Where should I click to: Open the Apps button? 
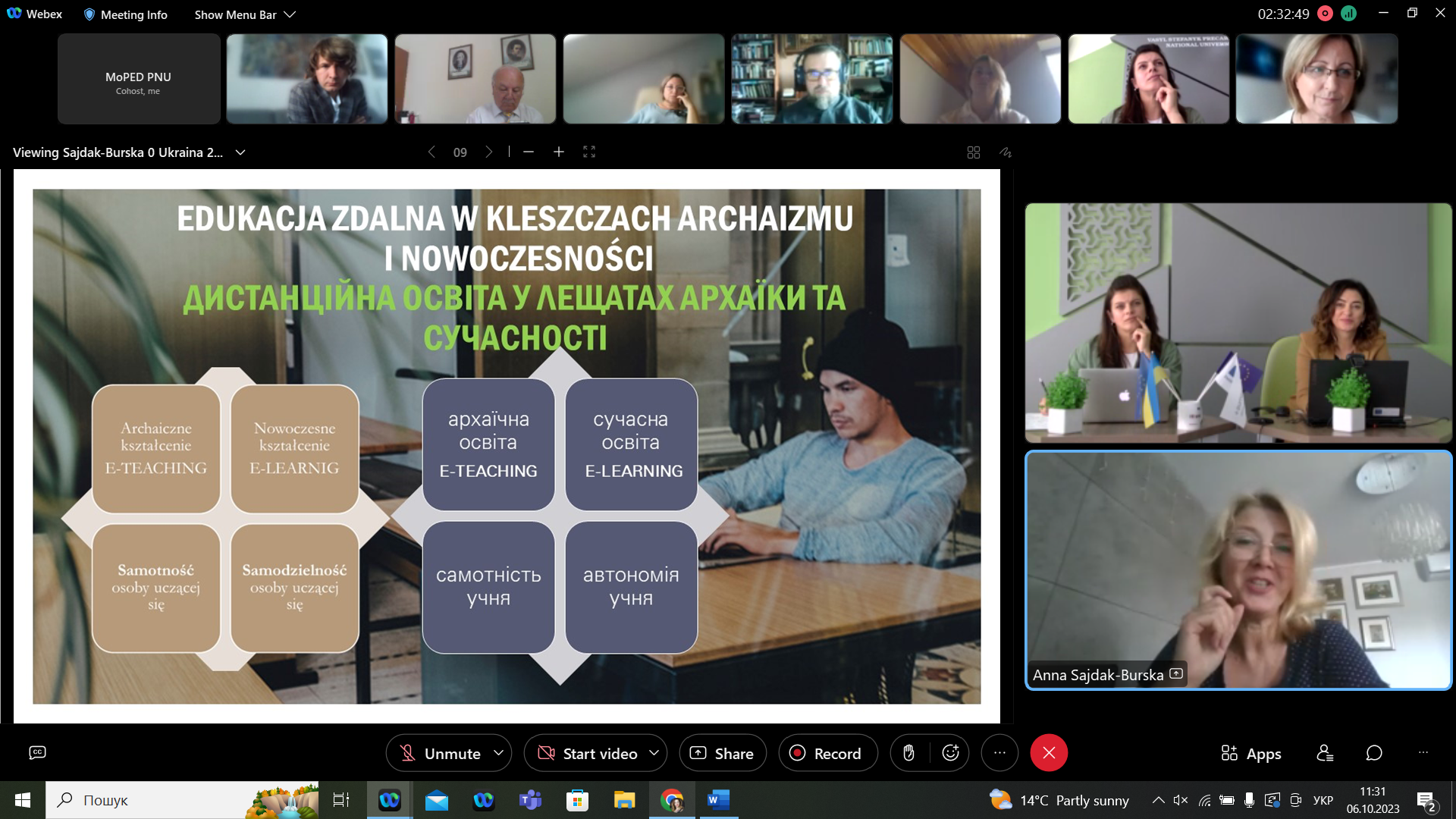pos(1251,753)
